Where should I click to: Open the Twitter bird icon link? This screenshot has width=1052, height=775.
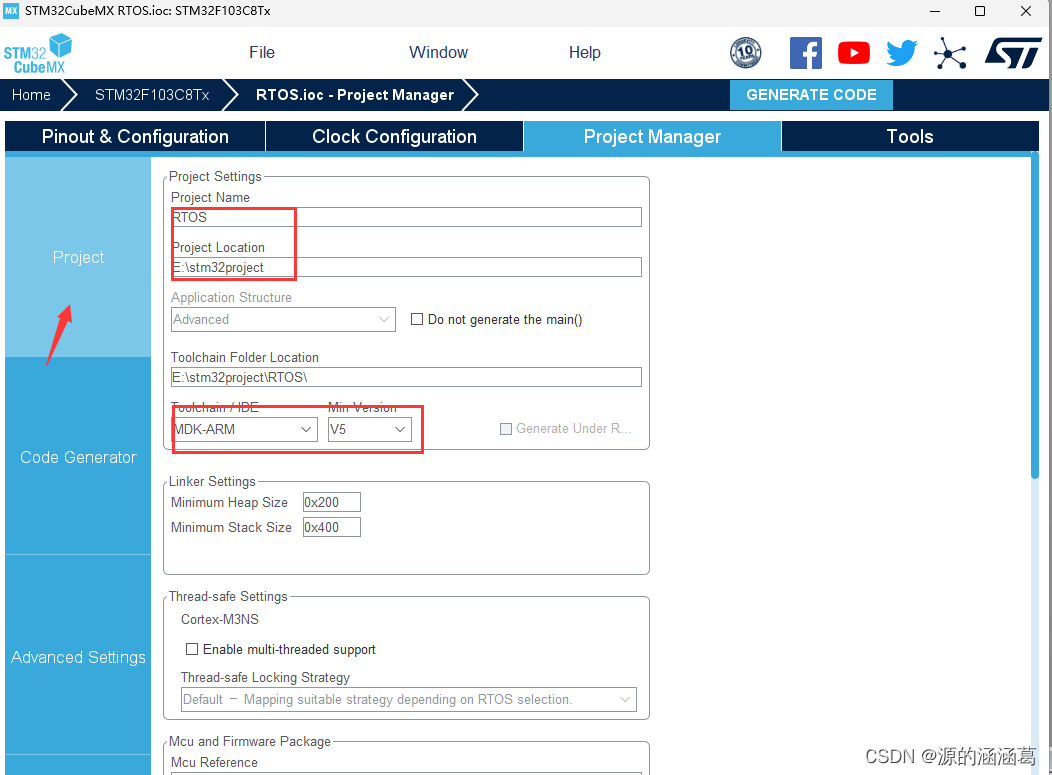901,53
